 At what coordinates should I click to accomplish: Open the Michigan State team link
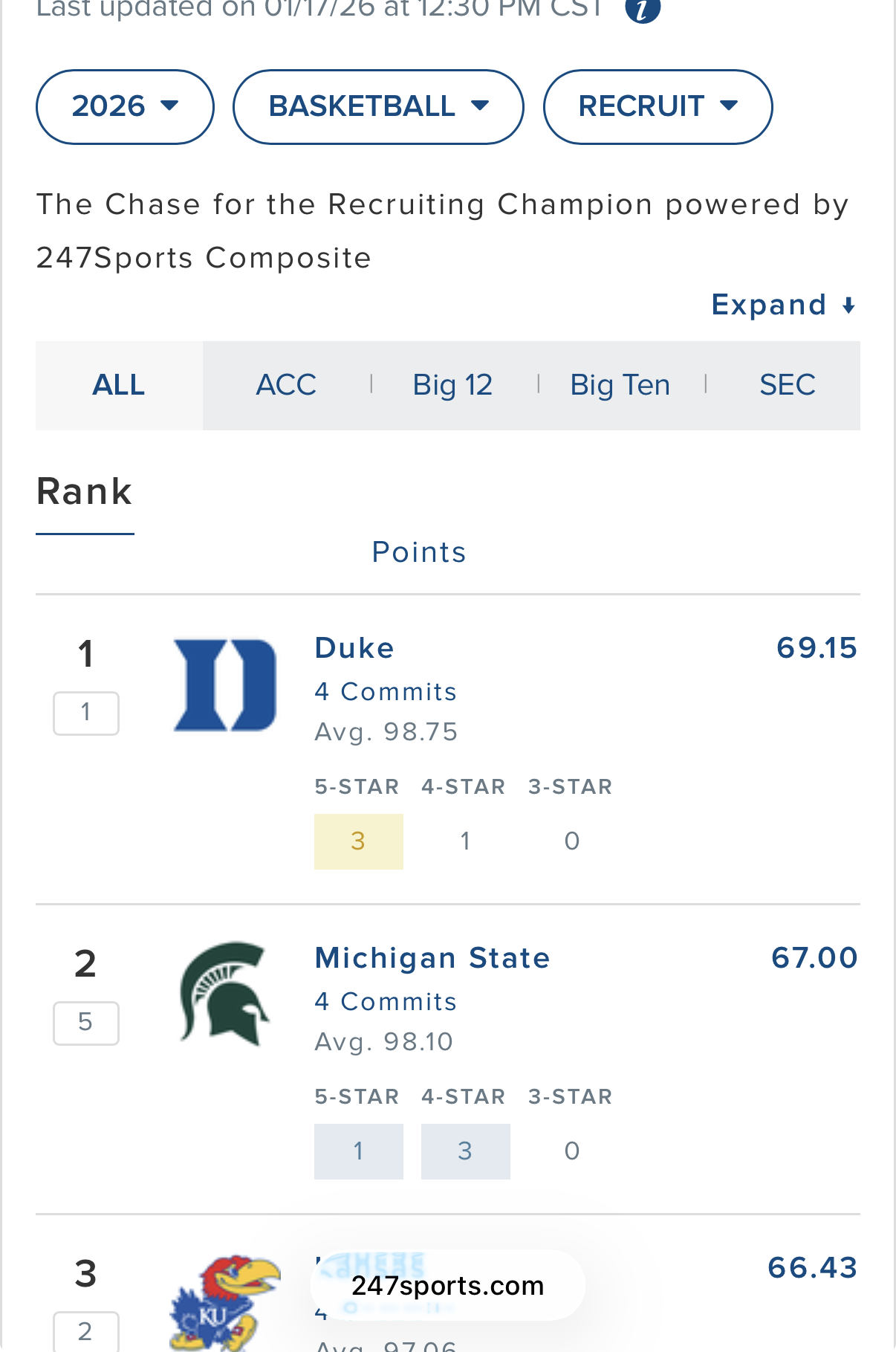pos(432,958)
